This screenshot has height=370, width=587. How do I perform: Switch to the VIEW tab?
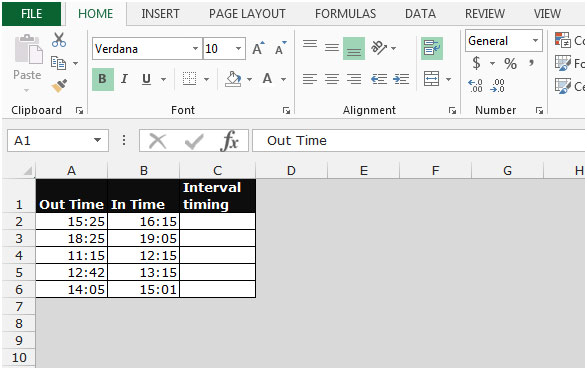click(x=547, y=14)
